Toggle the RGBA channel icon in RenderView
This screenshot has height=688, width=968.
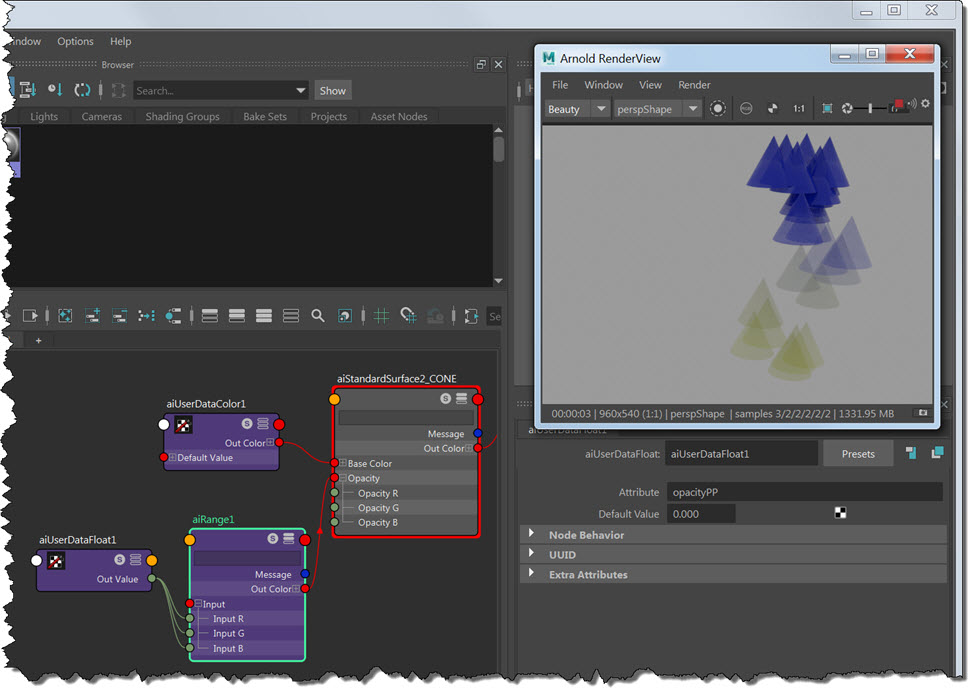[745, 109]
